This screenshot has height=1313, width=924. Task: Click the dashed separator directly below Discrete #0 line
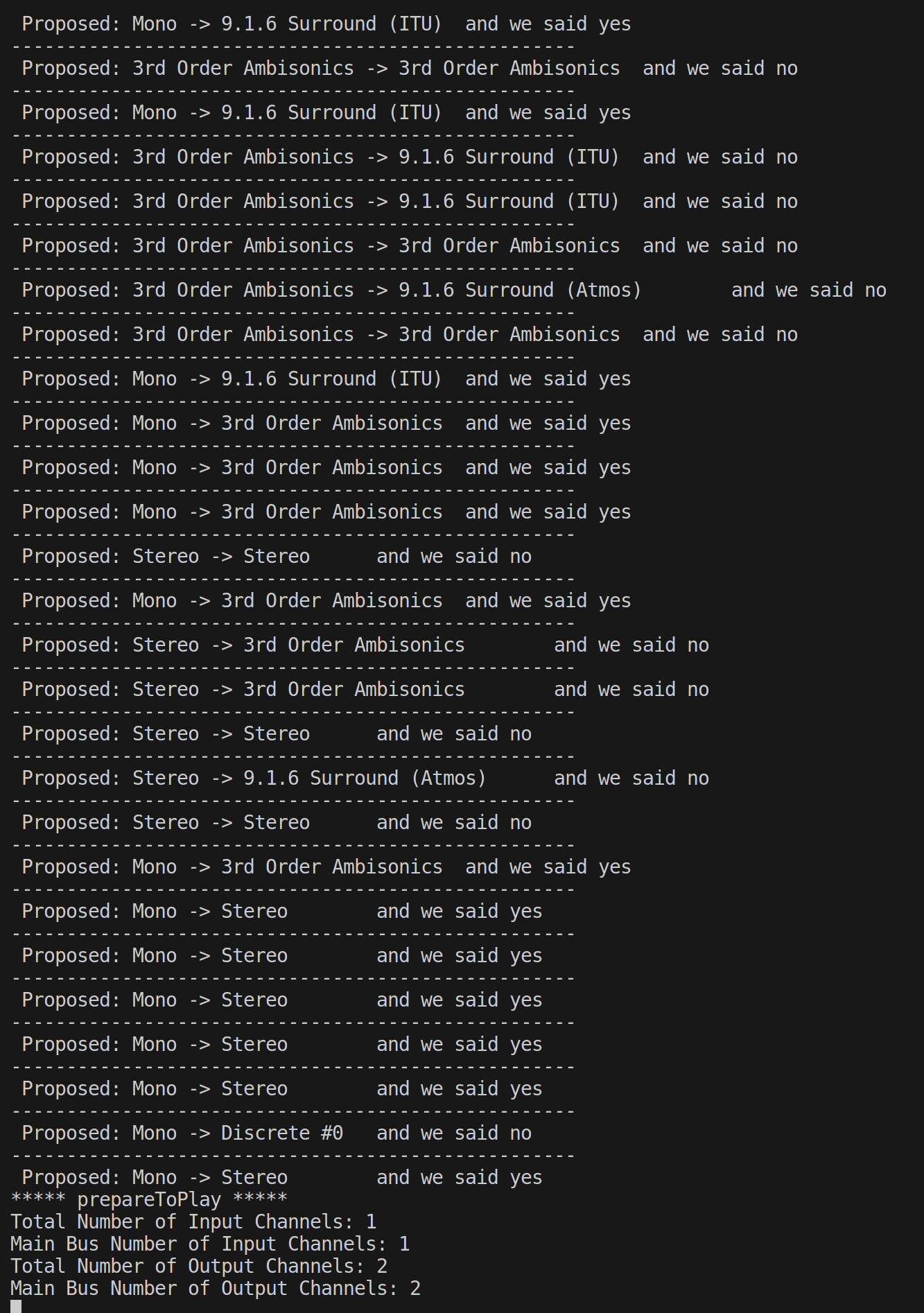(293, 1155)
